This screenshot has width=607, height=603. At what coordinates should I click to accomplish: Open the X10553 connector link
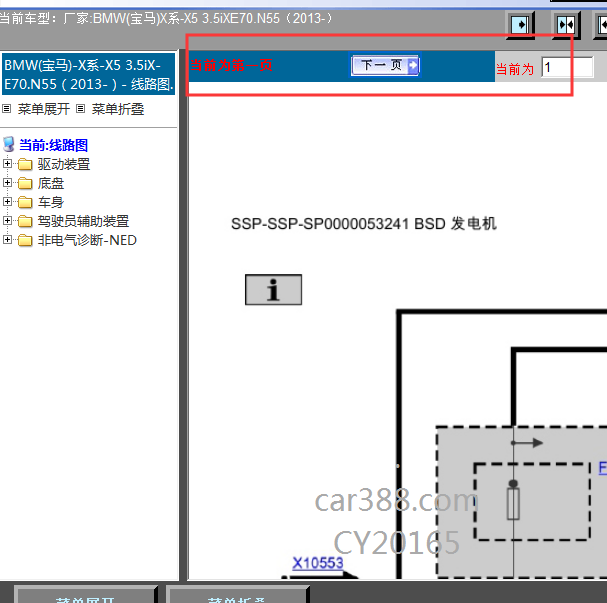pyautogui.click(x=318, y=563)
